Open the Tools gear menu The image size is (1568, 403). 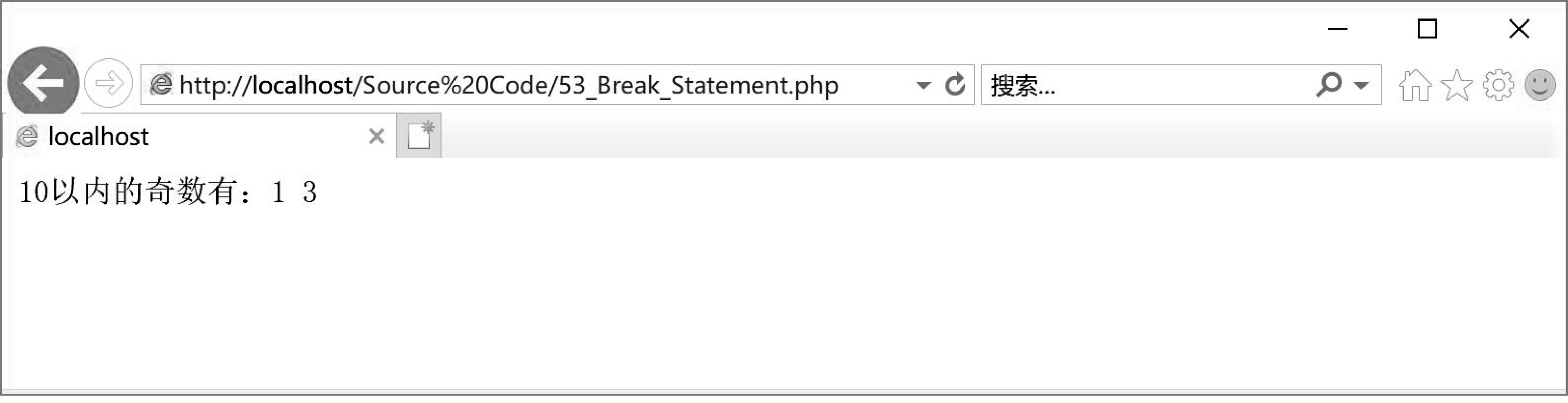(1498, 85)
